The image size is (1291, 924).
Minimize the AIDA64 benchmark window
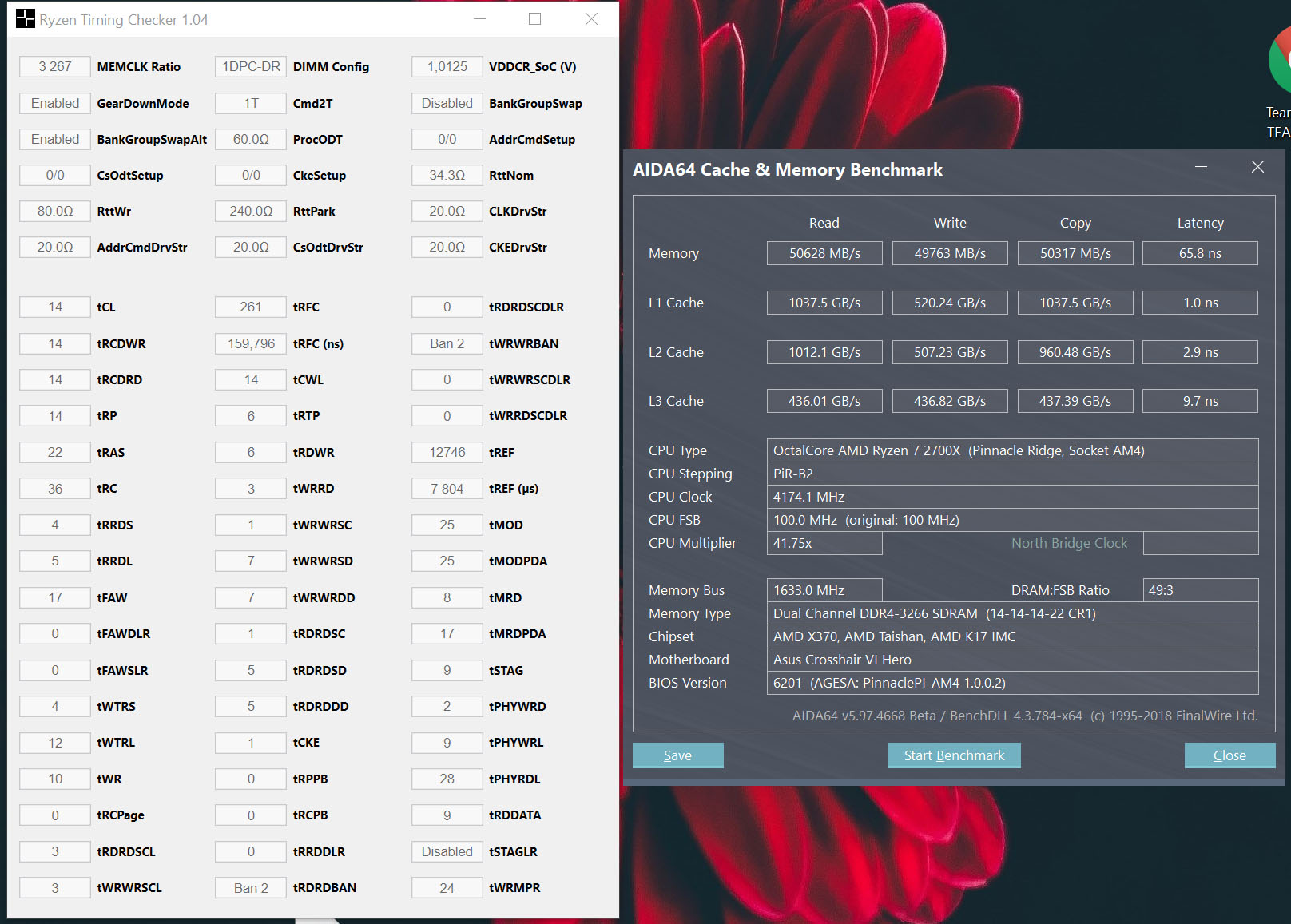tap(1201, 166)
